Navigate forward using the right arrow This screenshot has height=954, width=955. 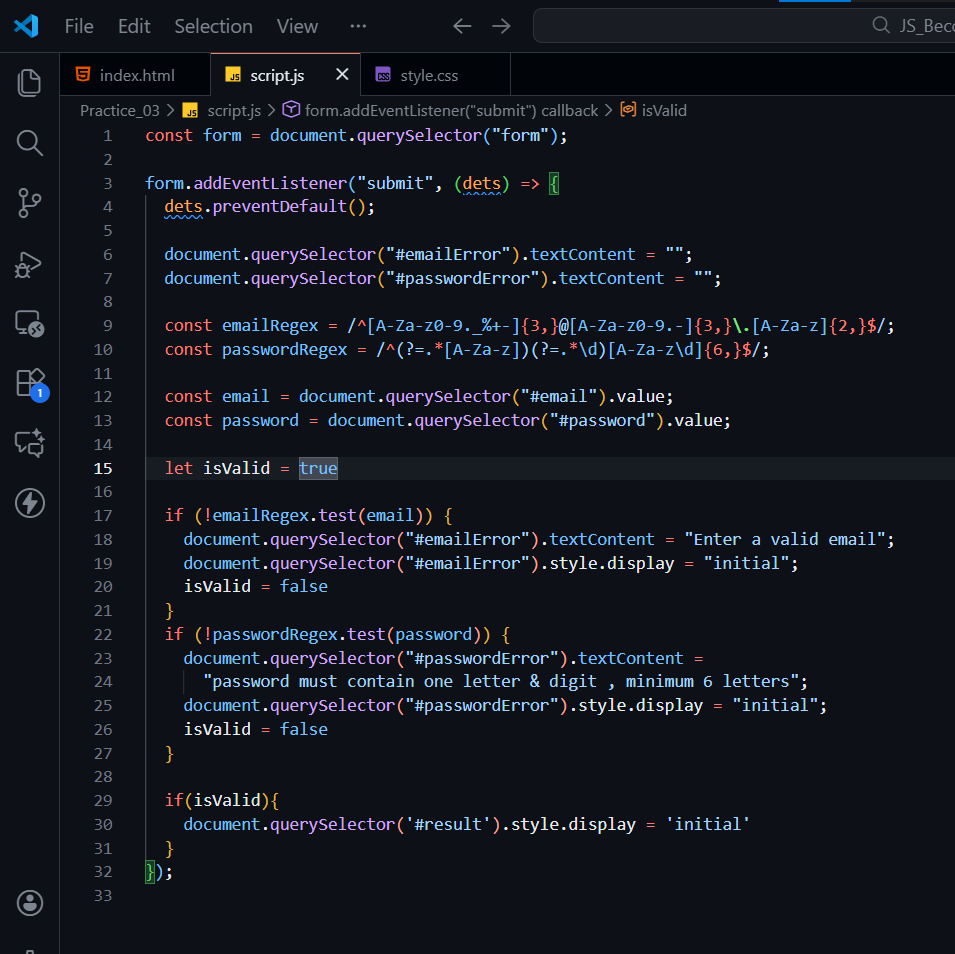point(501,26)
